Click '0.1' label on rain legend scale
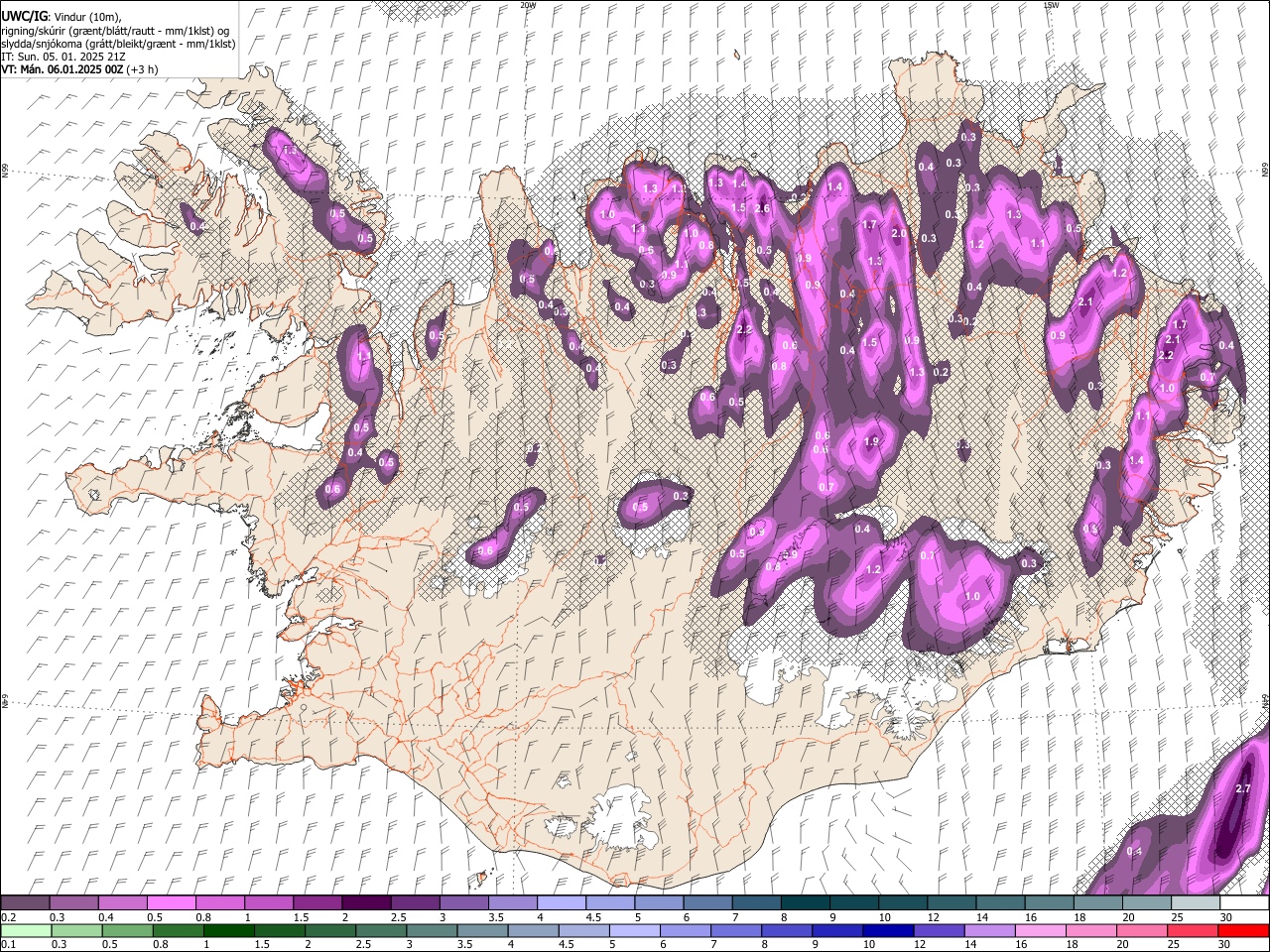Viewport: 1270px width, 952px height. [x=8, y=944]
